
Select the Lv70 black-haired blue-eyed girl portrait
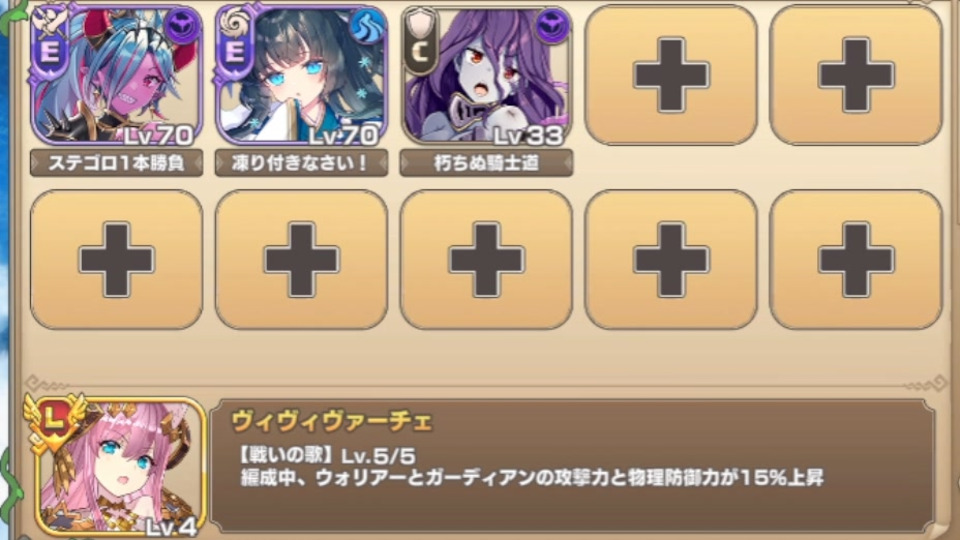301,75
